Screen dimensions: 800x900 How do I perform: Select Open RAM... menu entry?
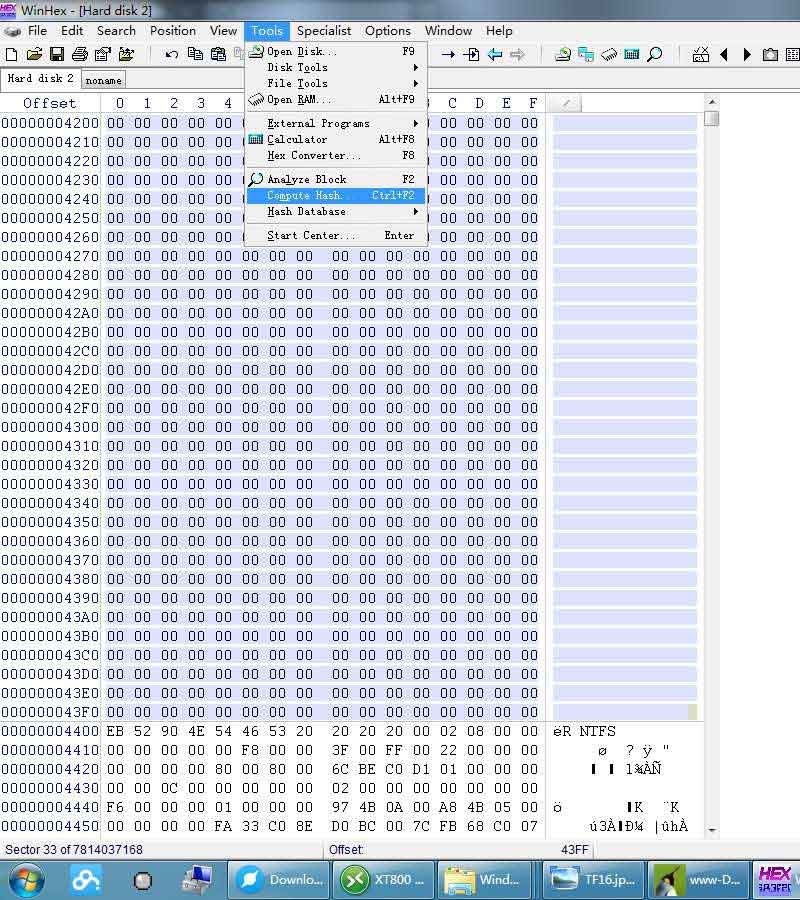coord(336,99)
